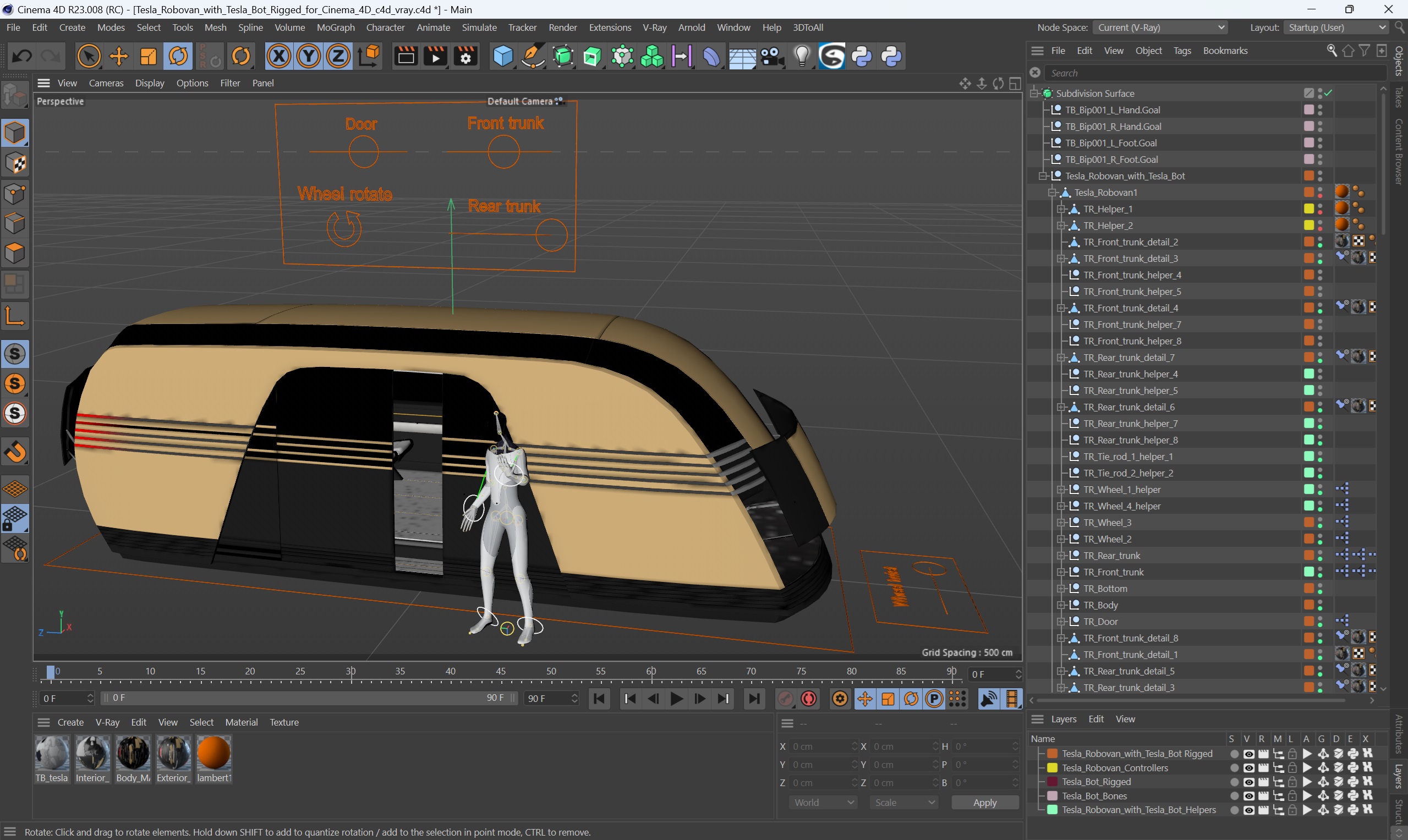Click the first Python icon in toolbar

(x=862, y=56)
